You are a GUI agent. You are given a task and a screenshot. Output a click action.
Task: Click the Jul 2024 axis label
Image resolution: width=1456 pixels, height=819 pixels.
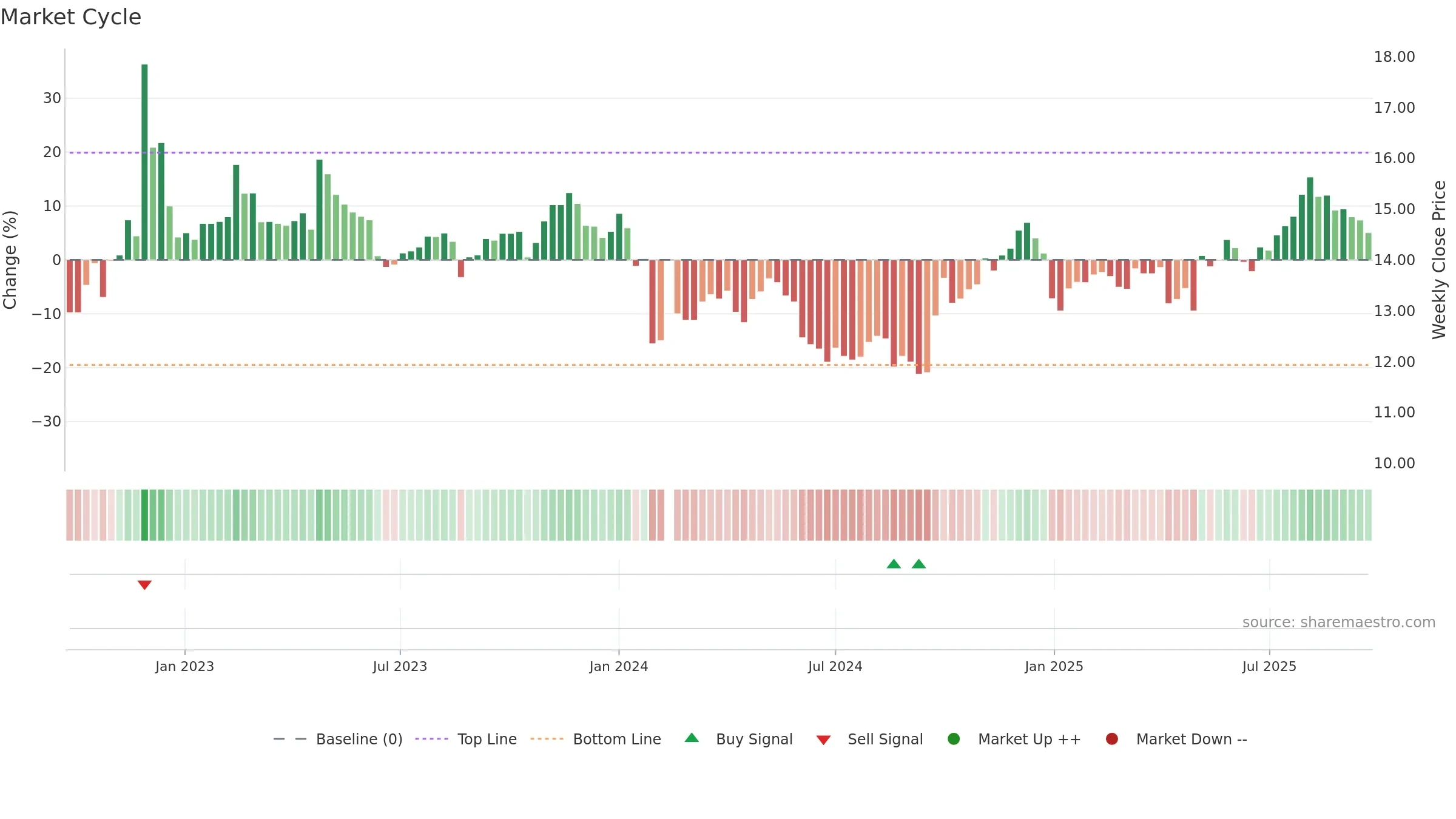[x=835, y=666]
